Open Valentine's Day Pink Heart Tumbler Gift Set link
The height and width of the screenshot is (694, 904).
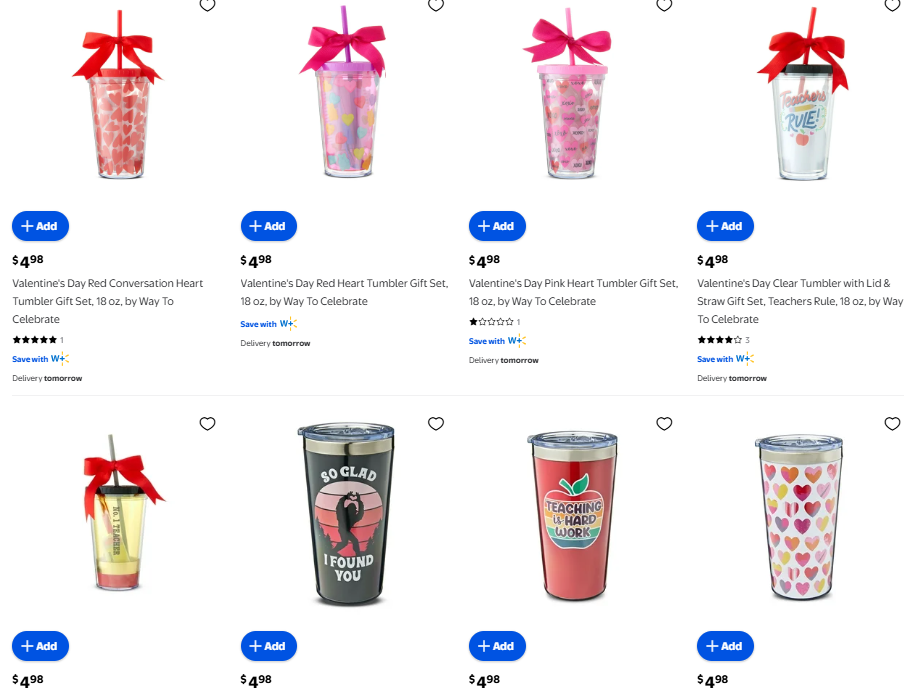pyautogui.click(x=574, y=292)
